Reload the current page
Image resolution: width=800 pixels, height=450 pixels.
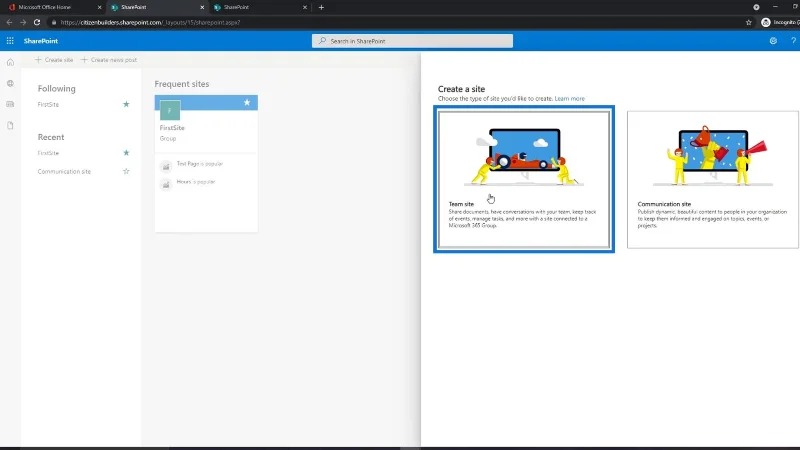pyautogui.click(x=37, y=22)
